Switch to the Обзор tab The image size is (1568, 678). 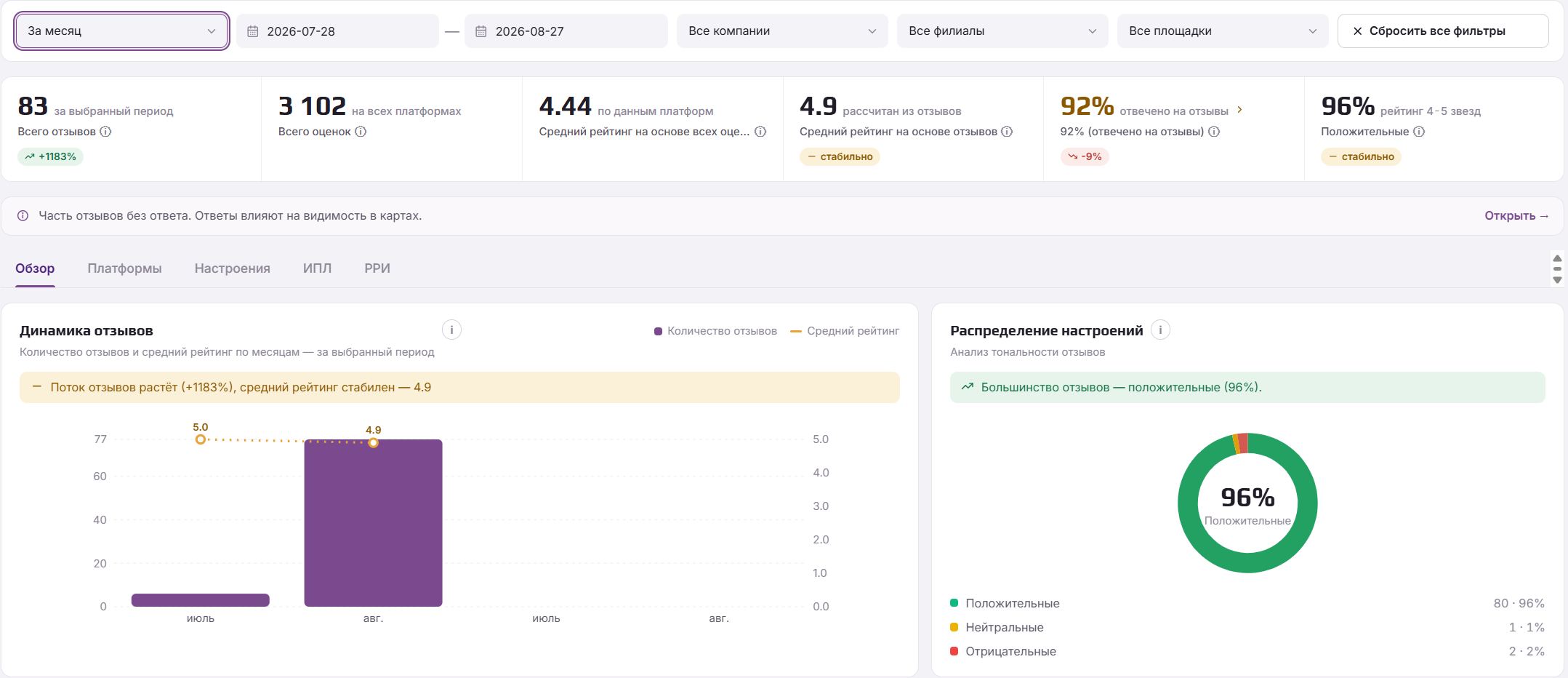(35, 268)
